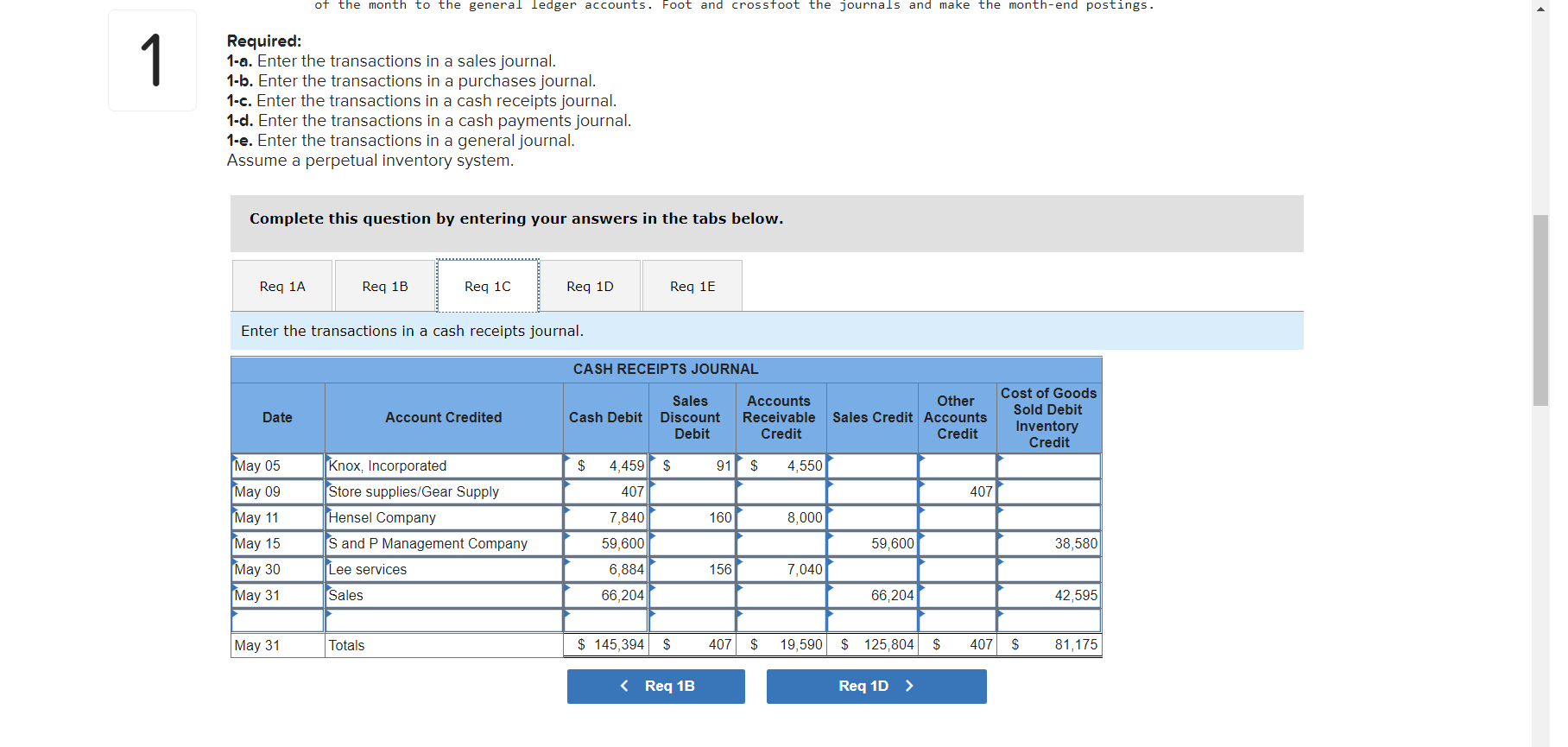1568x747 pixels.
Task: Click the empty account credited cell
Action: [x=444, y=620]
